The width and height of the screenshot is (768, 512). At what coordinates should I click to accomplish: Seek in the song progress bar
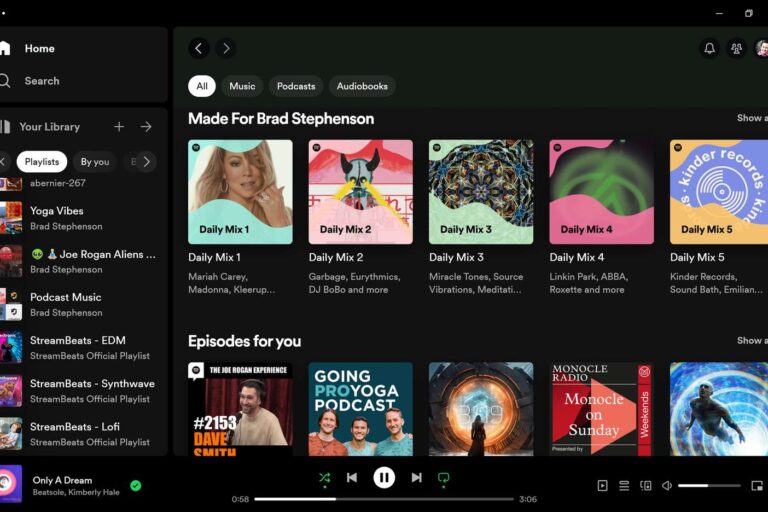coord(384,499)
